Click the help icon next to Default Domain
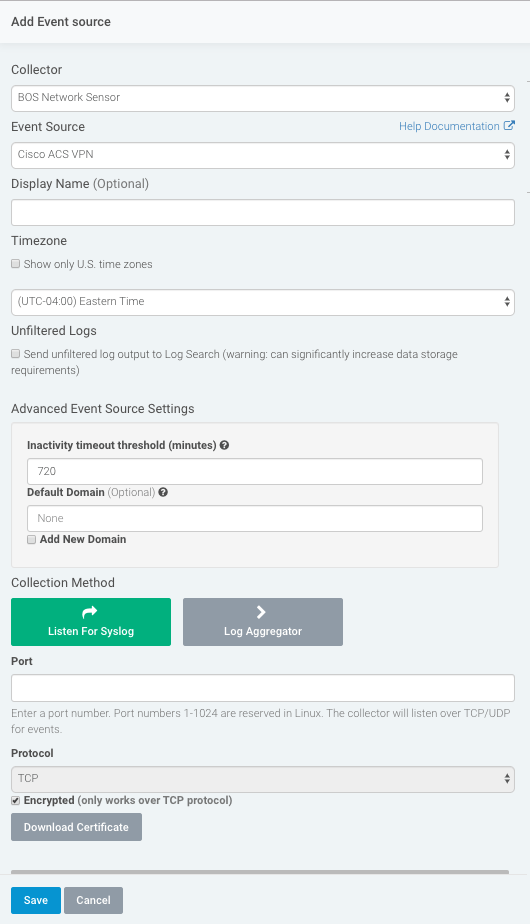Image resolution: width=530 pixels, height=924 pixels. coord(163,492)
